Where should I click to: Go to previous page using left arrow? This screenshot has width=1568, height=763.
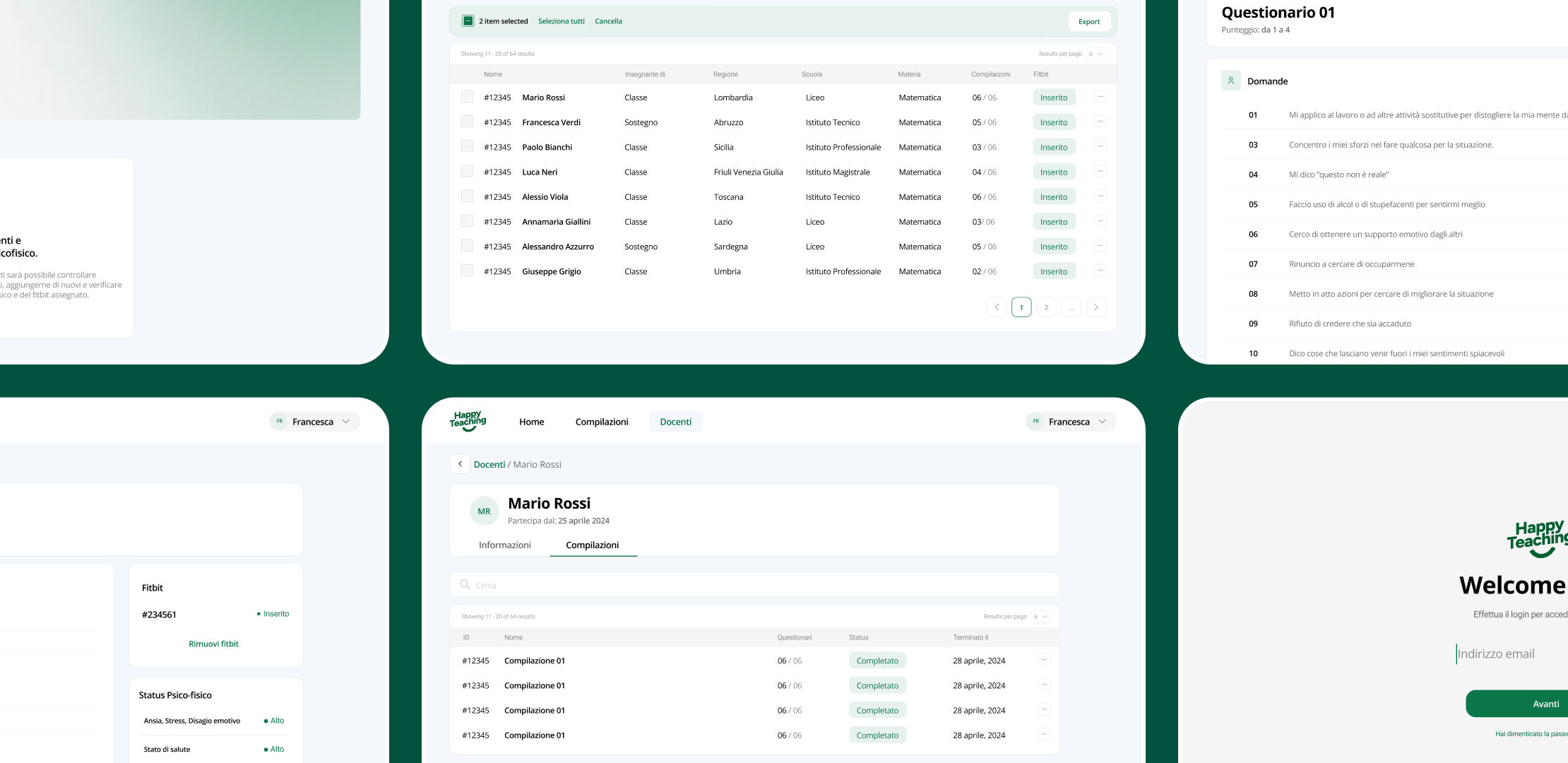[997, 307]
